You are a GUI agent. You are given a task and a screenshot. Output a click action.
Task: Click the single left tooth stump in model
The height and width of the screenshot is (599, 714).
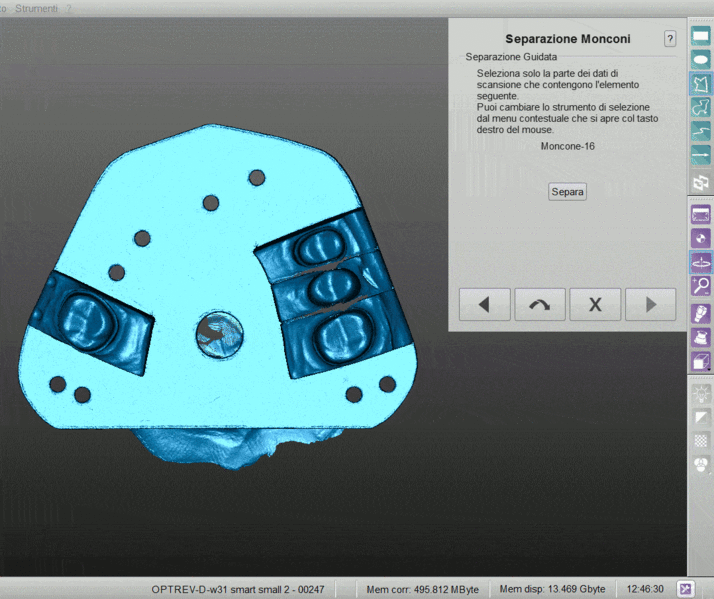(x=87, y=322)
